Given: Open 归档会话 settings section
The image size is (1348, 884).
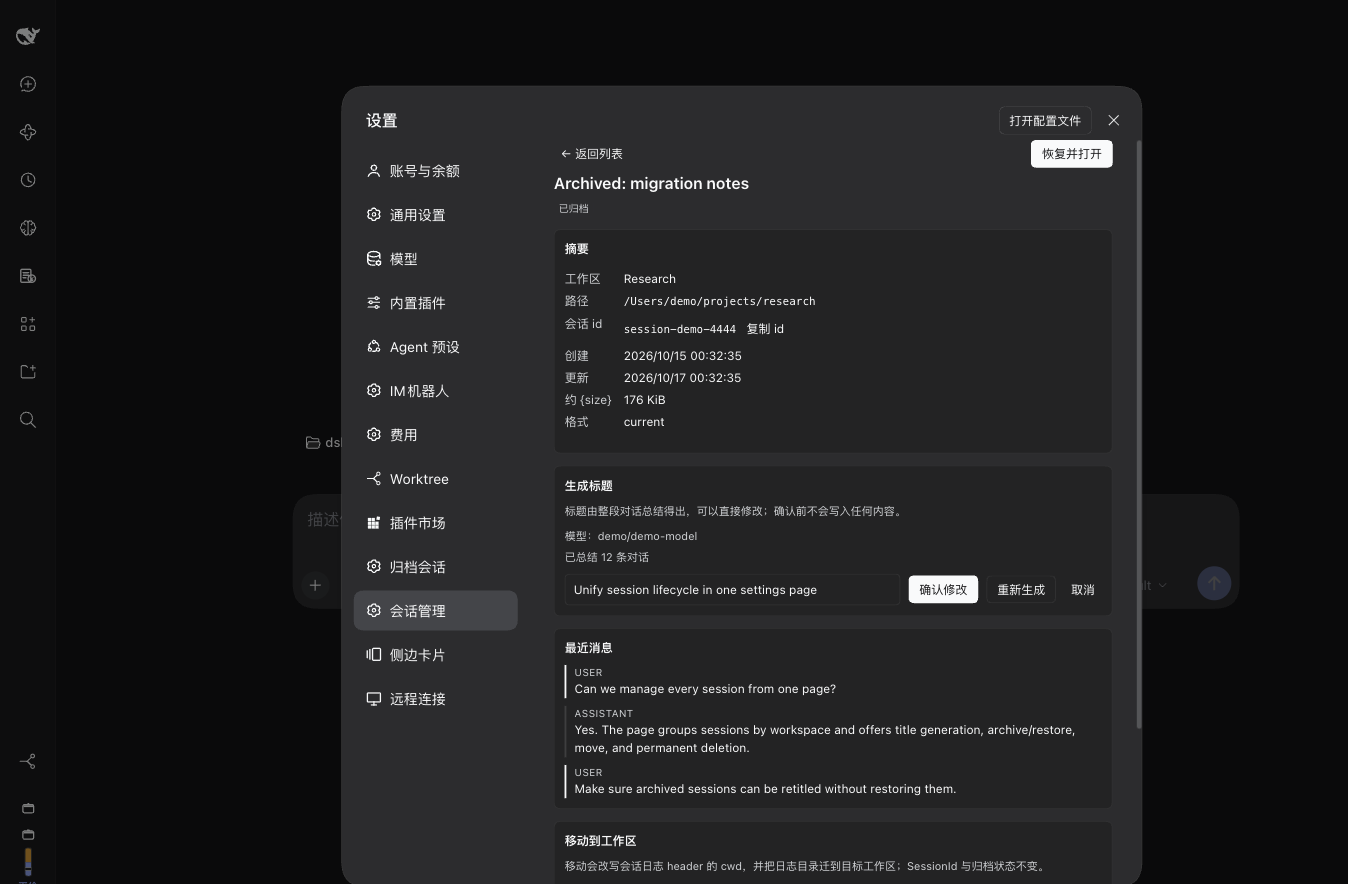Looking at the screenshot, I should [x=435, y=567].
